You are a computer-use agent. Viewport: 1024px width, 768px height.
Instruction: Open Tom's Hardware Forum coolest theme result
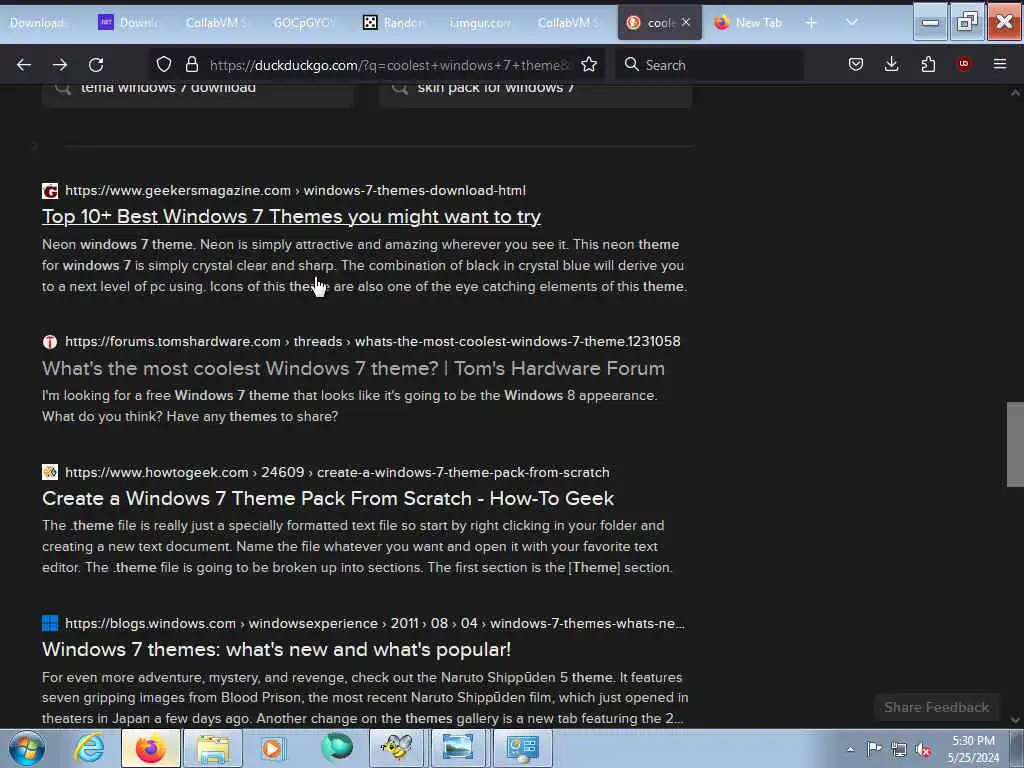tap(353, 368)
